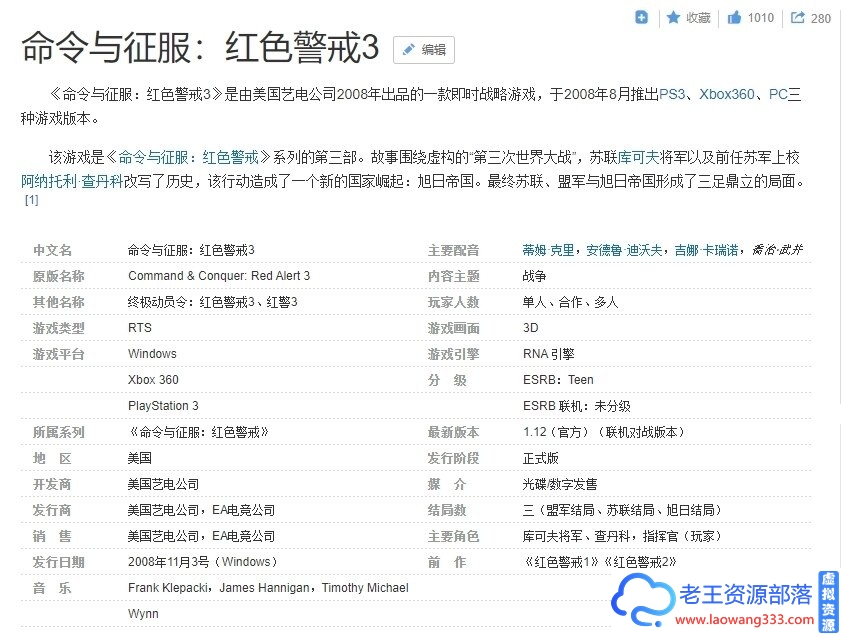Click the blue plus icon at top right
Viewport: 841px width, 635px height.
(x=641, y=17)
